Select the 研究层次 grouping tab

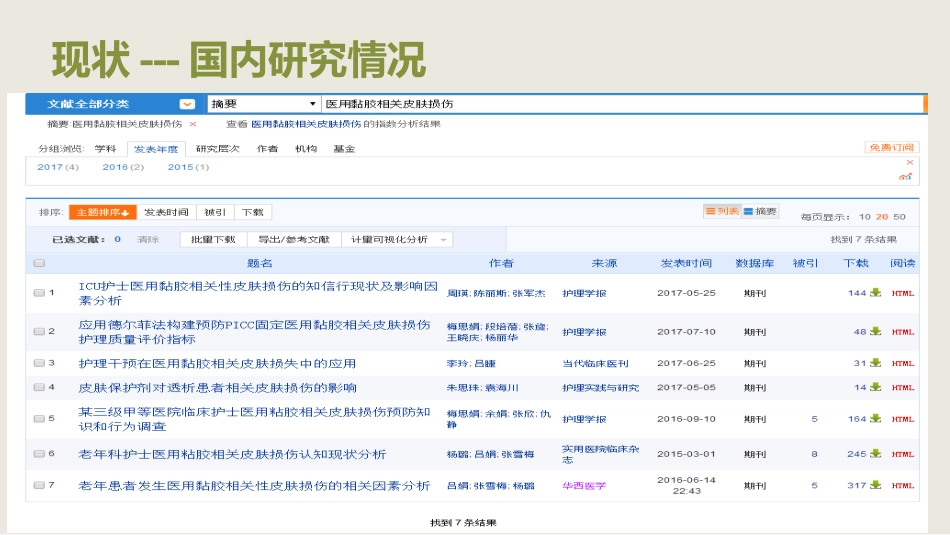coord(218,148)
